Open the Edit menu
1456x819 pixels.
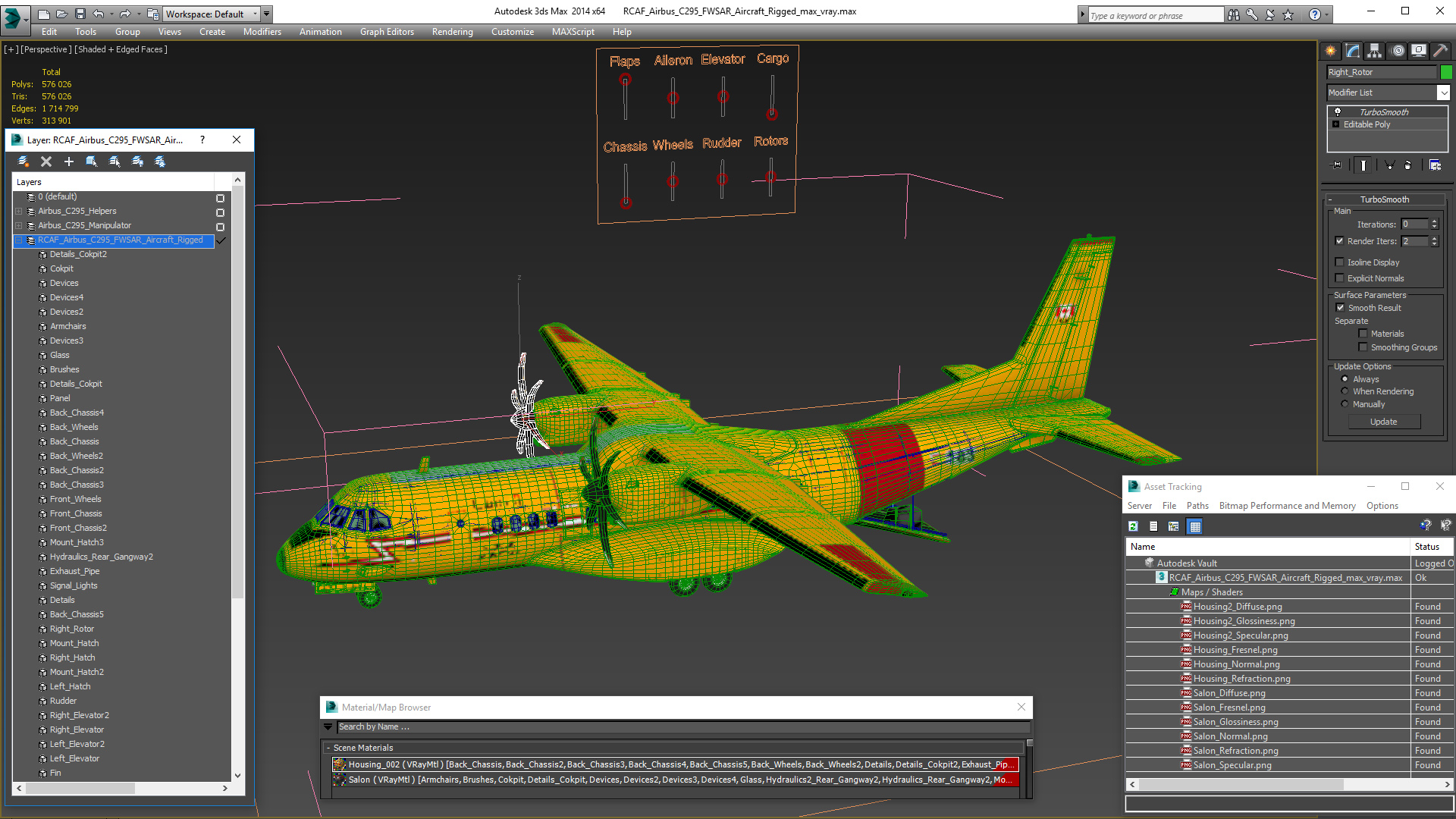tap(49, 32)
